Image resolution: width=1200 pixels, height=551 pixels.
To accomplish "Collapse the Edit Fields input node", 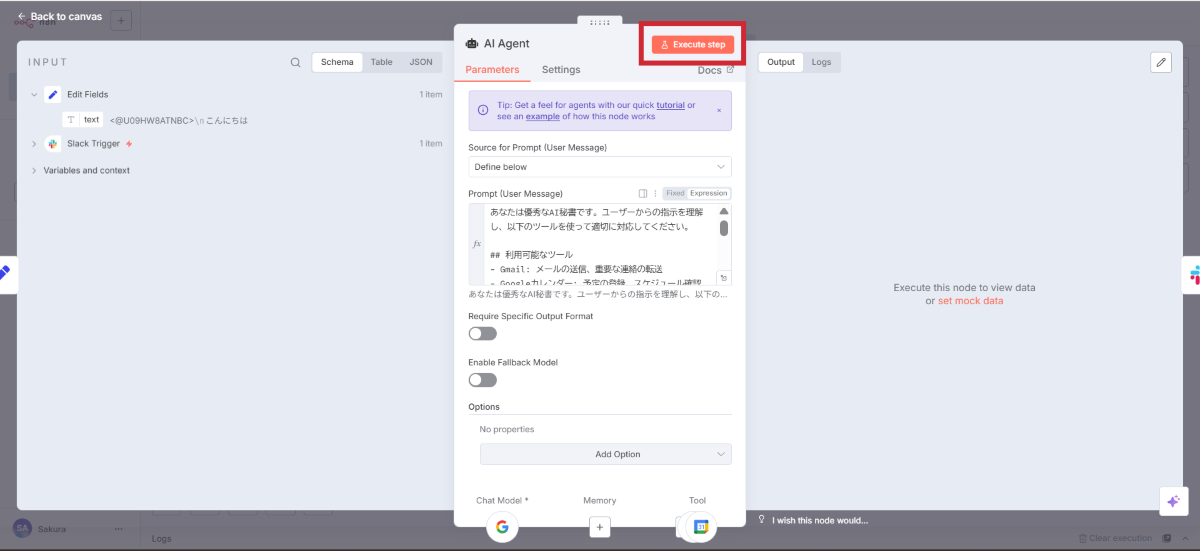I will [x=34, y=95].
